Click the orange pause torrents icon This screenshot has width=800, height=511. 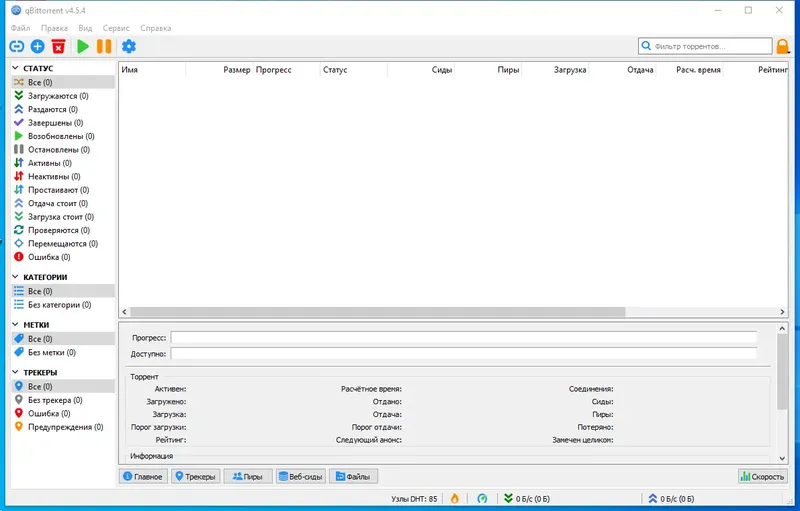click(104, 46)
